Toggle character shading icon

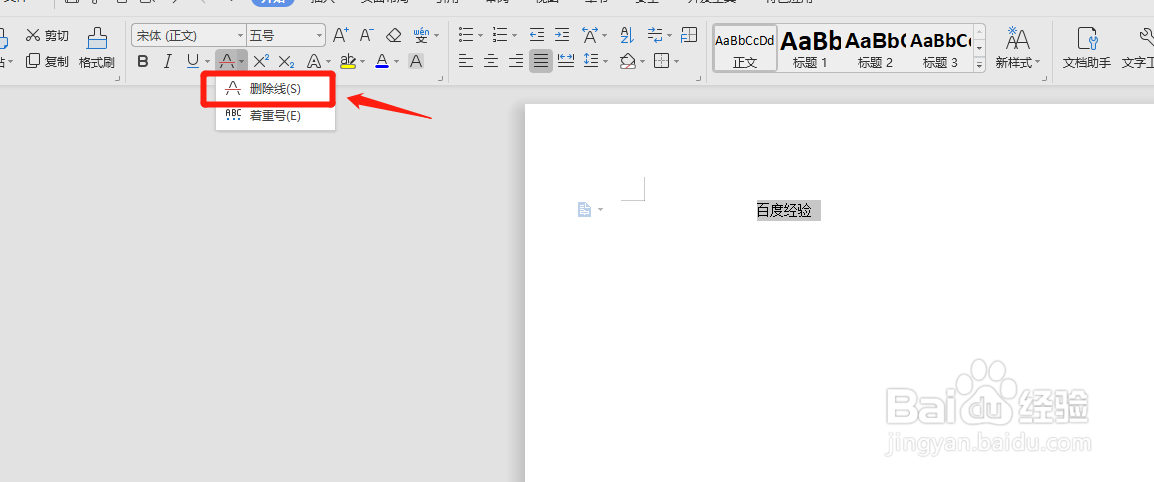point(416,61)
